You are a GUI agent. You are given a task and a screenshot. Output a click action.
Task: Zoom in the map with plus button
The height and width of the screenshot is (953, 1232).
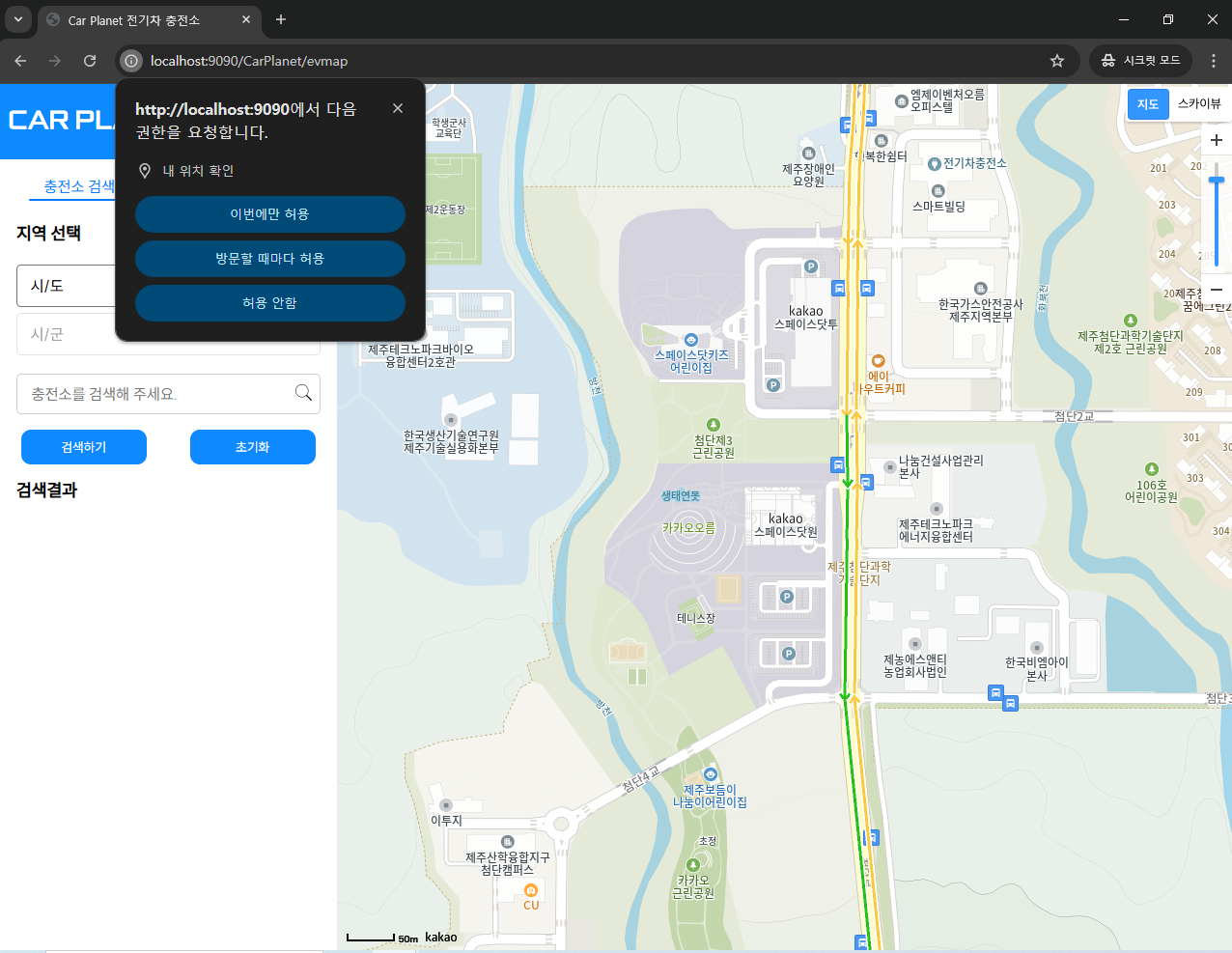click(x=1217, y=140)
